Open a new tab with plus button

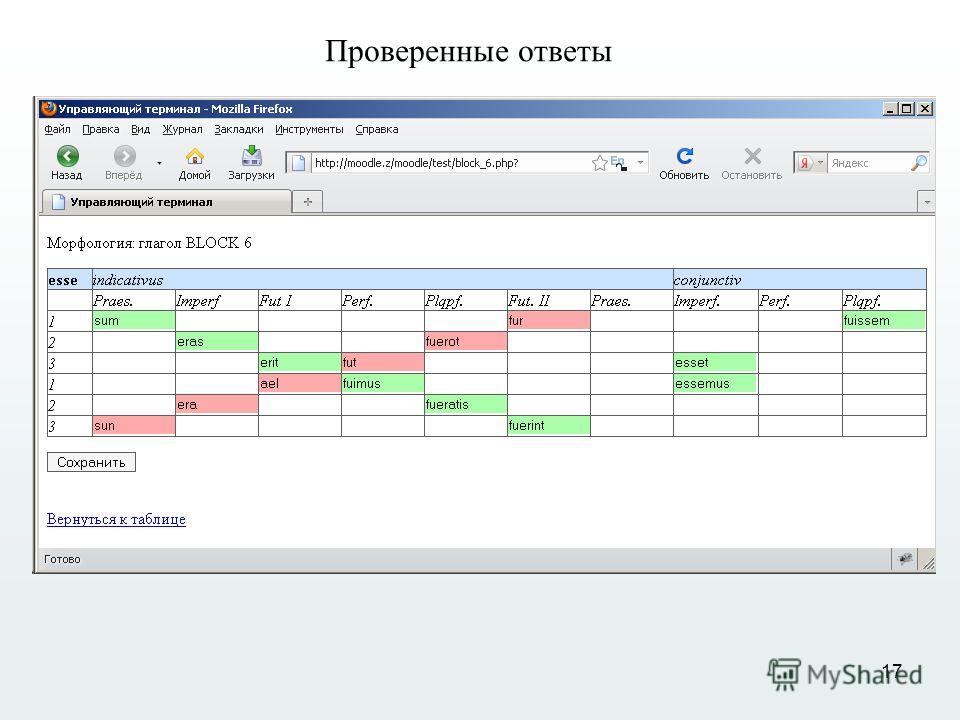coord(307,202)
